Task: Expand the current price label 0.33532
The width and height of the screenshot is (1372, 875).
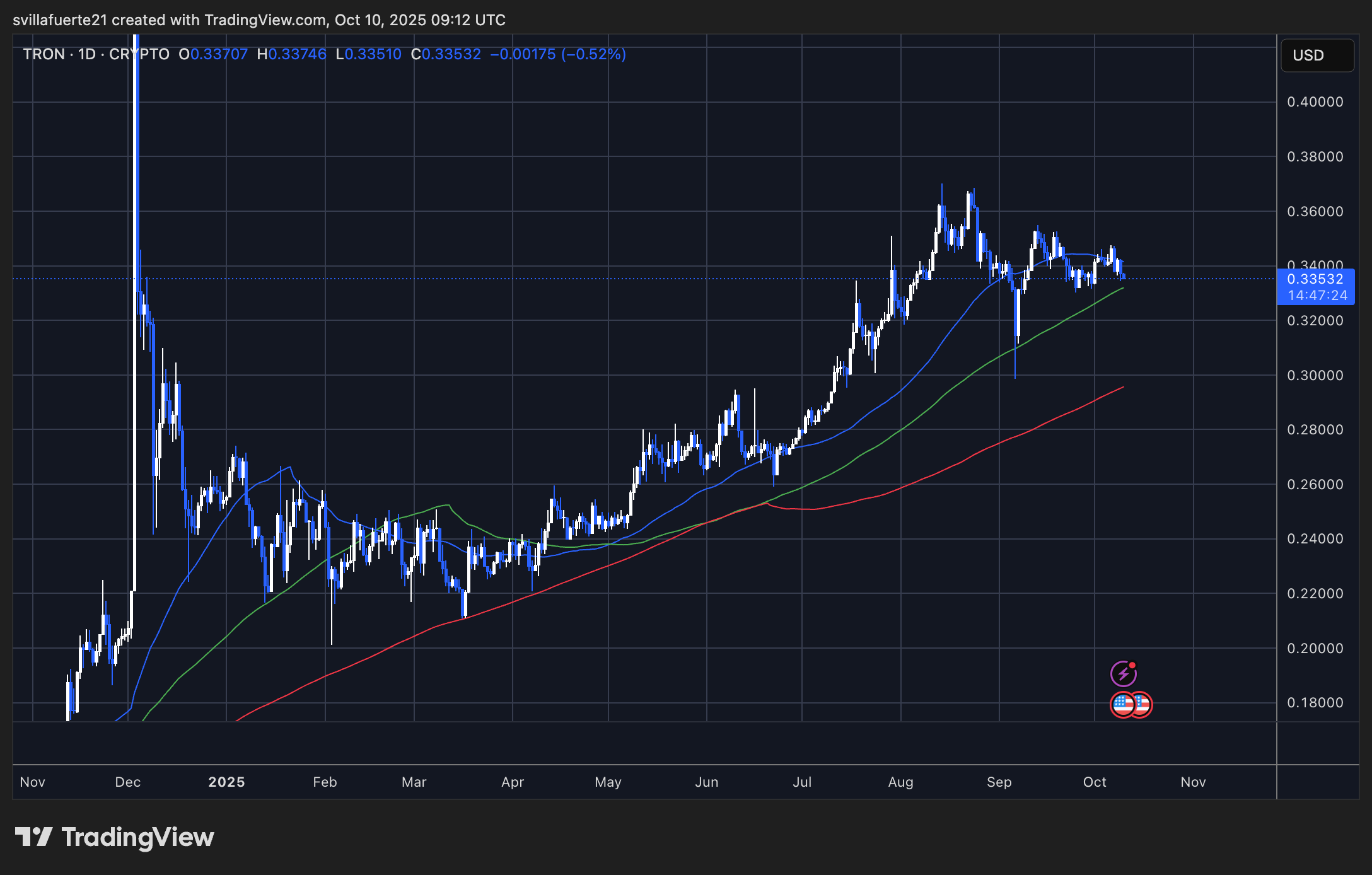Action: [x=1316, y=279]
